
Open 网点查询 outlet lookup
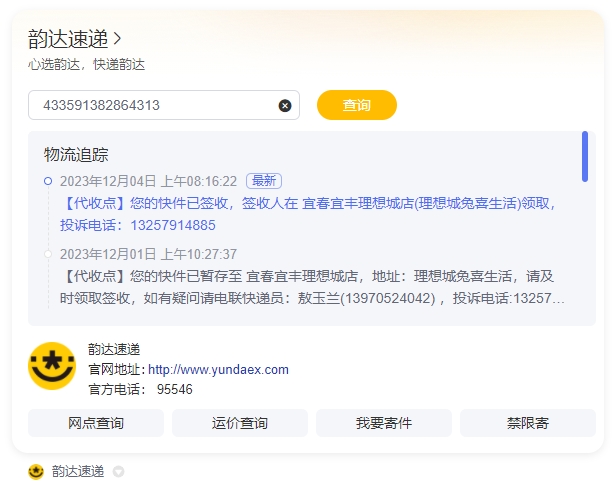(x=96, y=423)
